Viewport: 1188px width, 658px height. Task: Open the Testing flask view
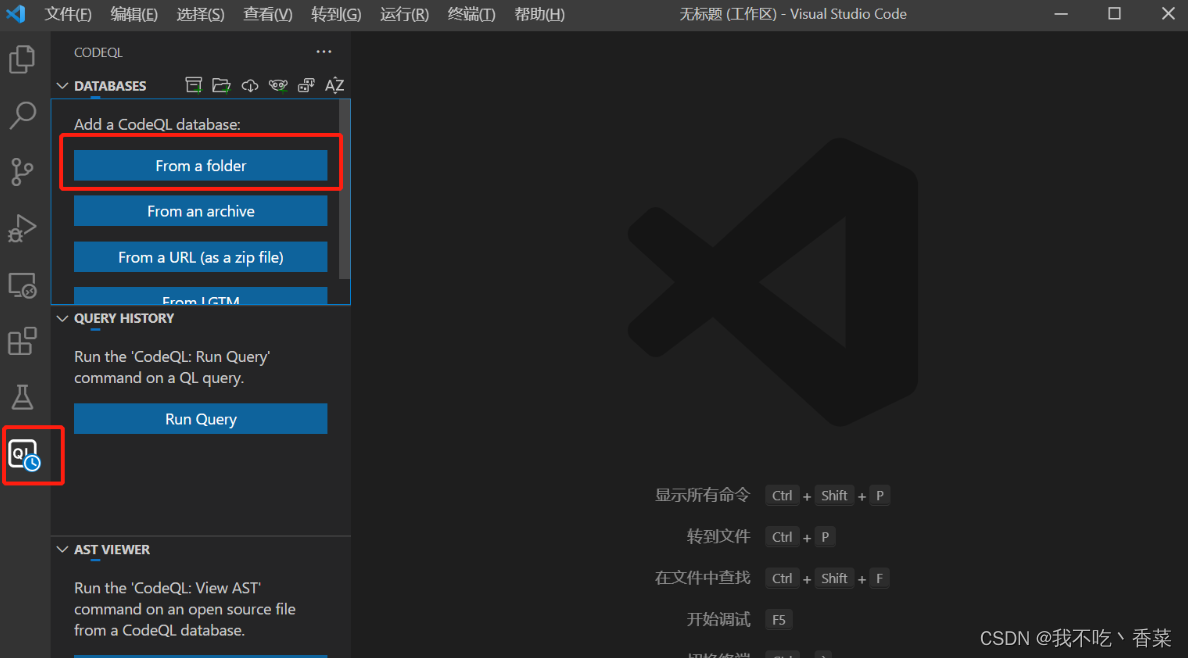click(x=22, y=396)
